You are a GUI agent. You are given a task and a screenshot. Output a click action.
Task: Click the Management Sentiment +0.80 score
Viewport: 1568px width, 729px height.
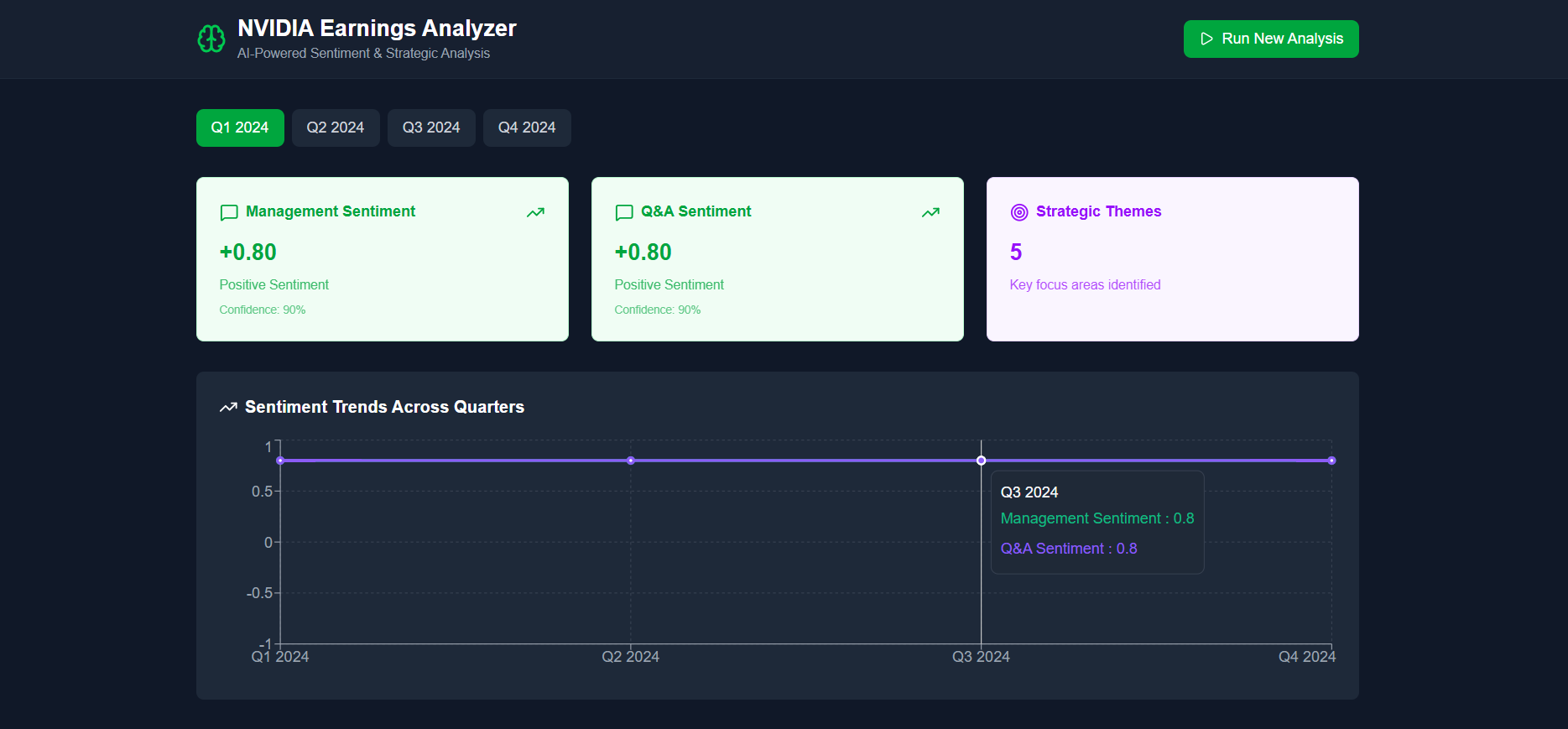coord(248,253)
